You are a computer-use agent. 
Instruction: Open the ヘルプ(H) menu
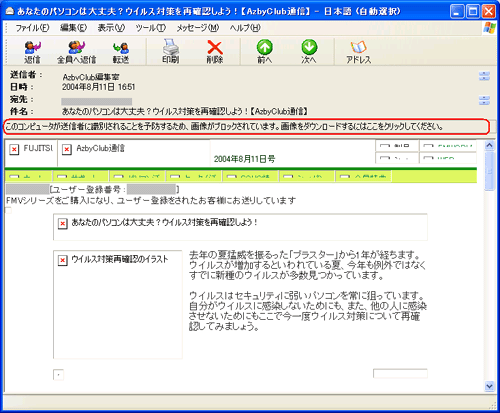[245, 28]
